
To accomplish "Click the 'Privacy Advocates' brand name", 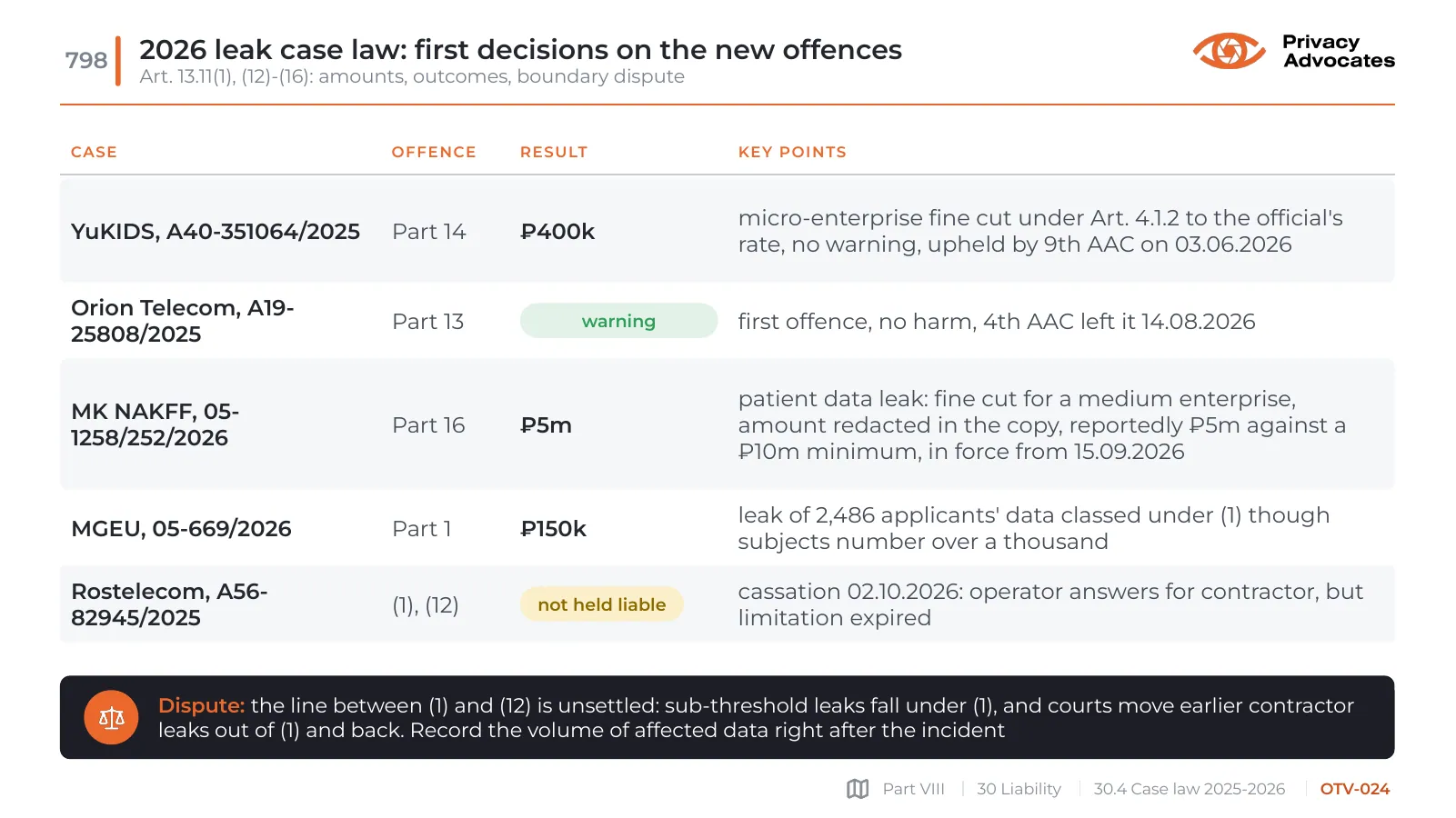I will [1339, 51].
